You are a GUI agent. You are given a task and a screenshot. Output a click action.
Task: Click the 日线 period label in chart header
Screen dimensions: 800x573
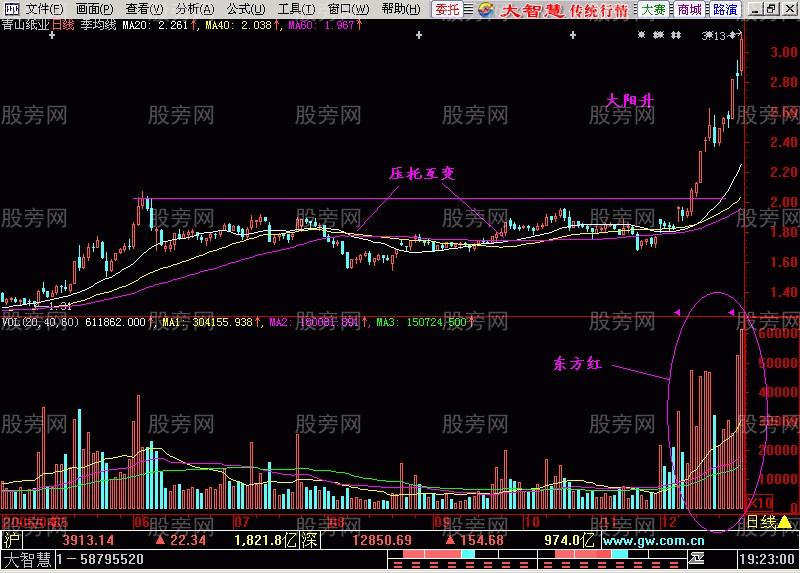pyautogui.click(x=63, y=25)
